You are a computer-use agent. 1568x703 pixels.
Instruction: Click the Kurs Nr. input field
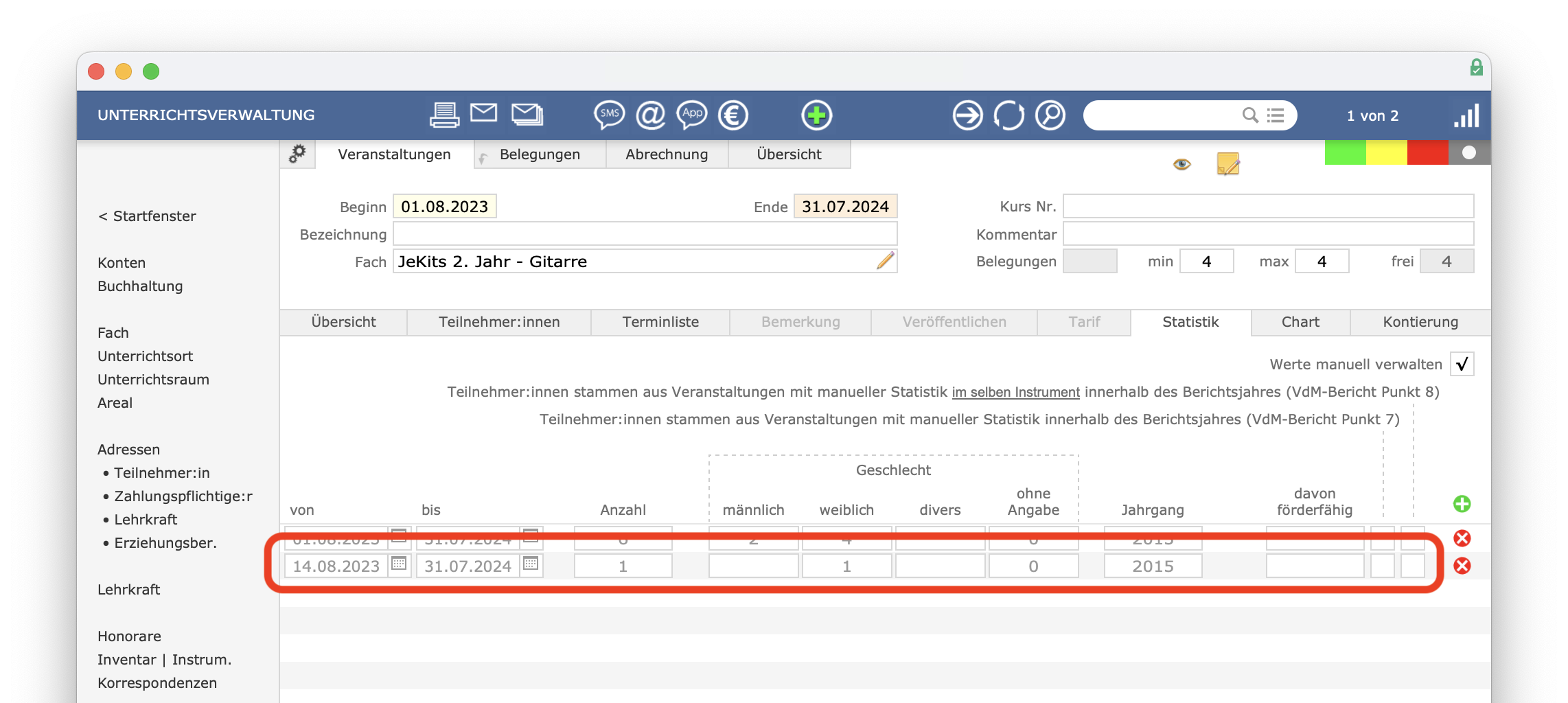pyautogui.click(x=1268, y=207)
